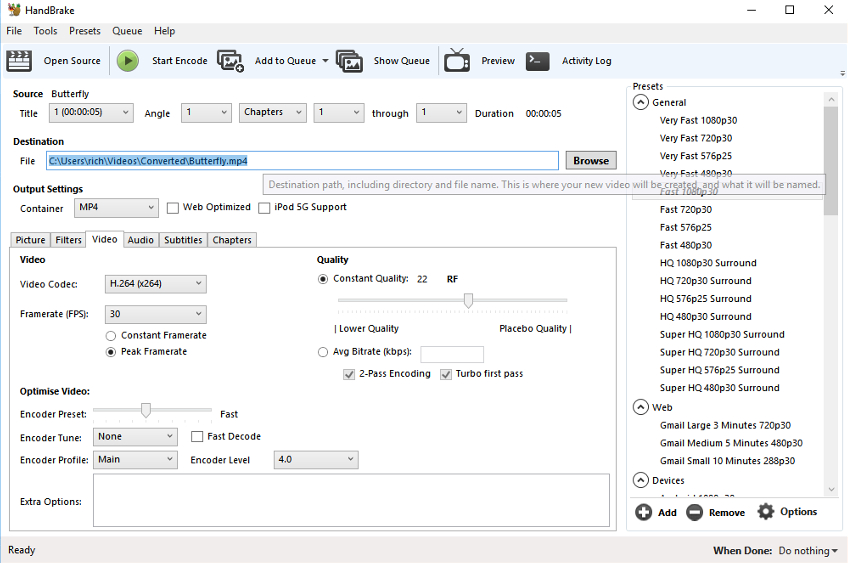Select the Super HQ 720p30 Surround preset

720,352
